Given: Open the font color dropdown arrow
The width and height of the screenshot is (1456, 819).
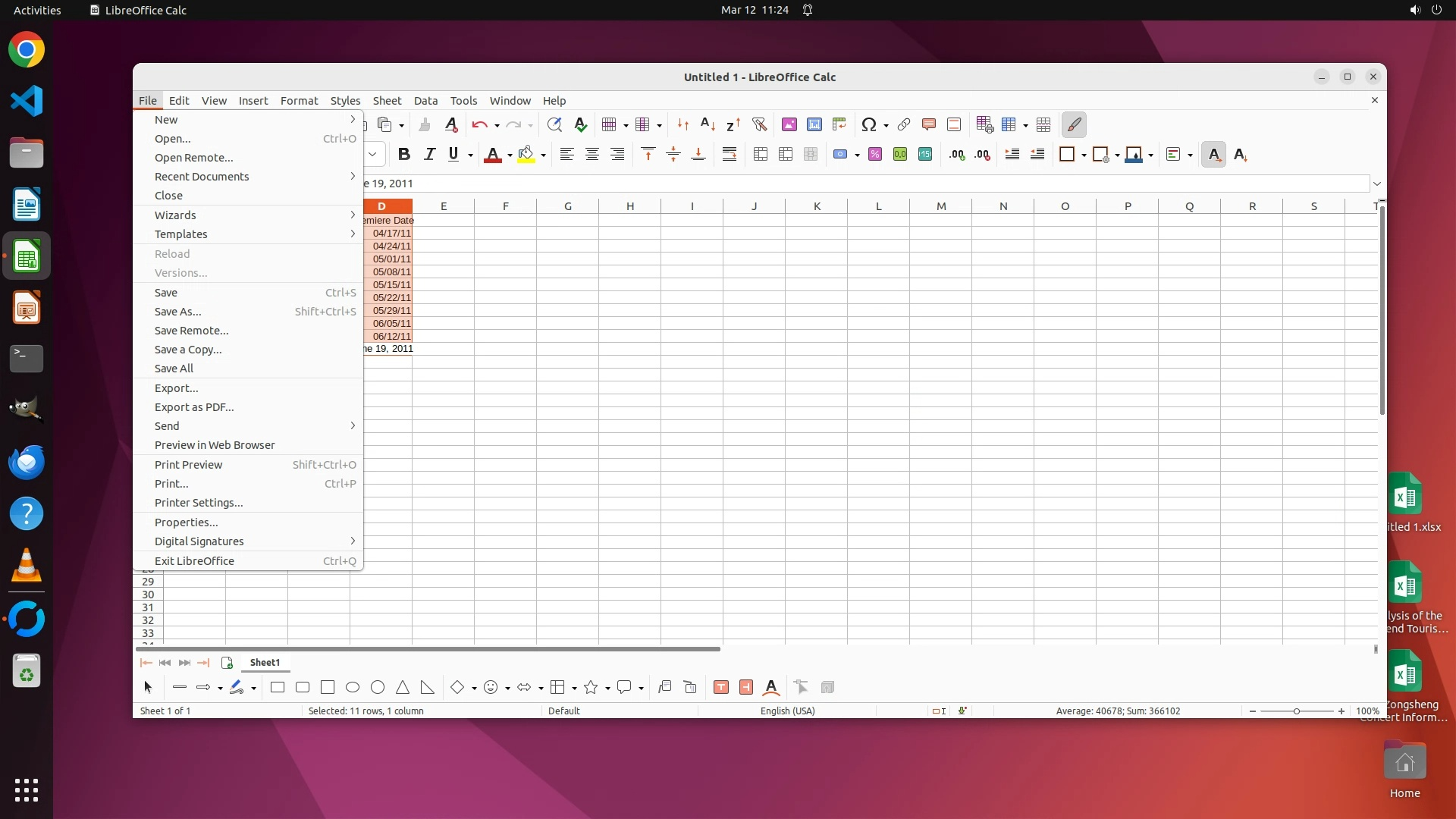Looking at the screenshot, I should click(x=510, y=155).
